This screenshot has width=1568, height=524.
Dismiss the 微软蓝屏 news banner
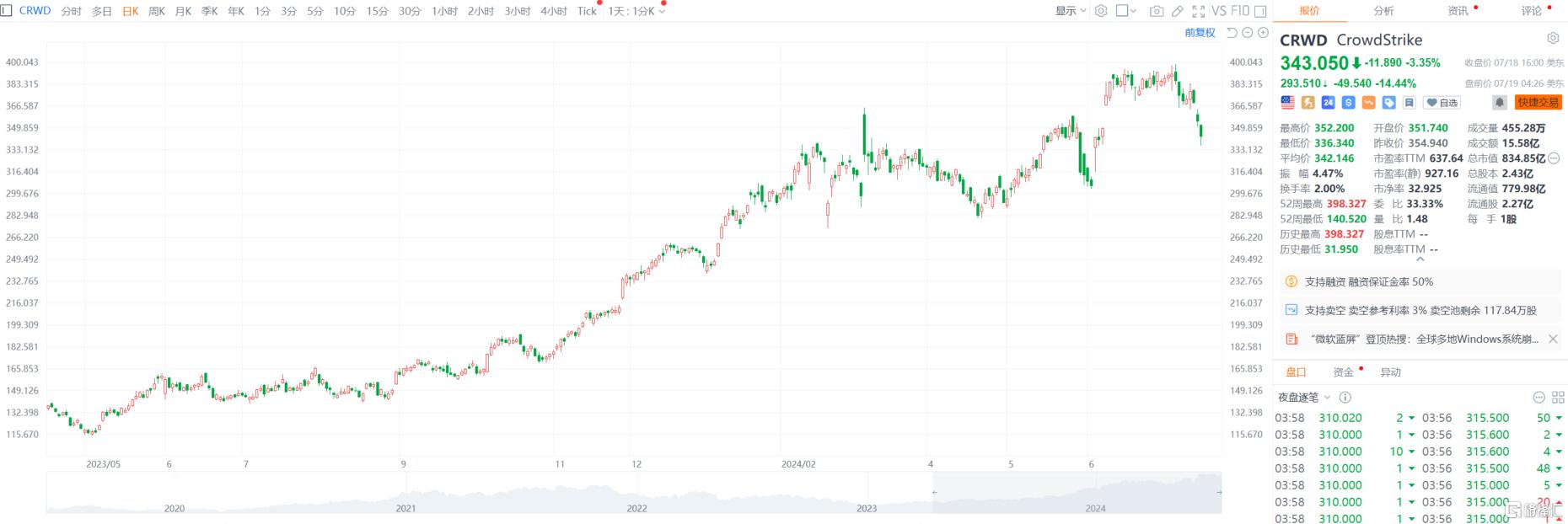(x=1553, y=340)
